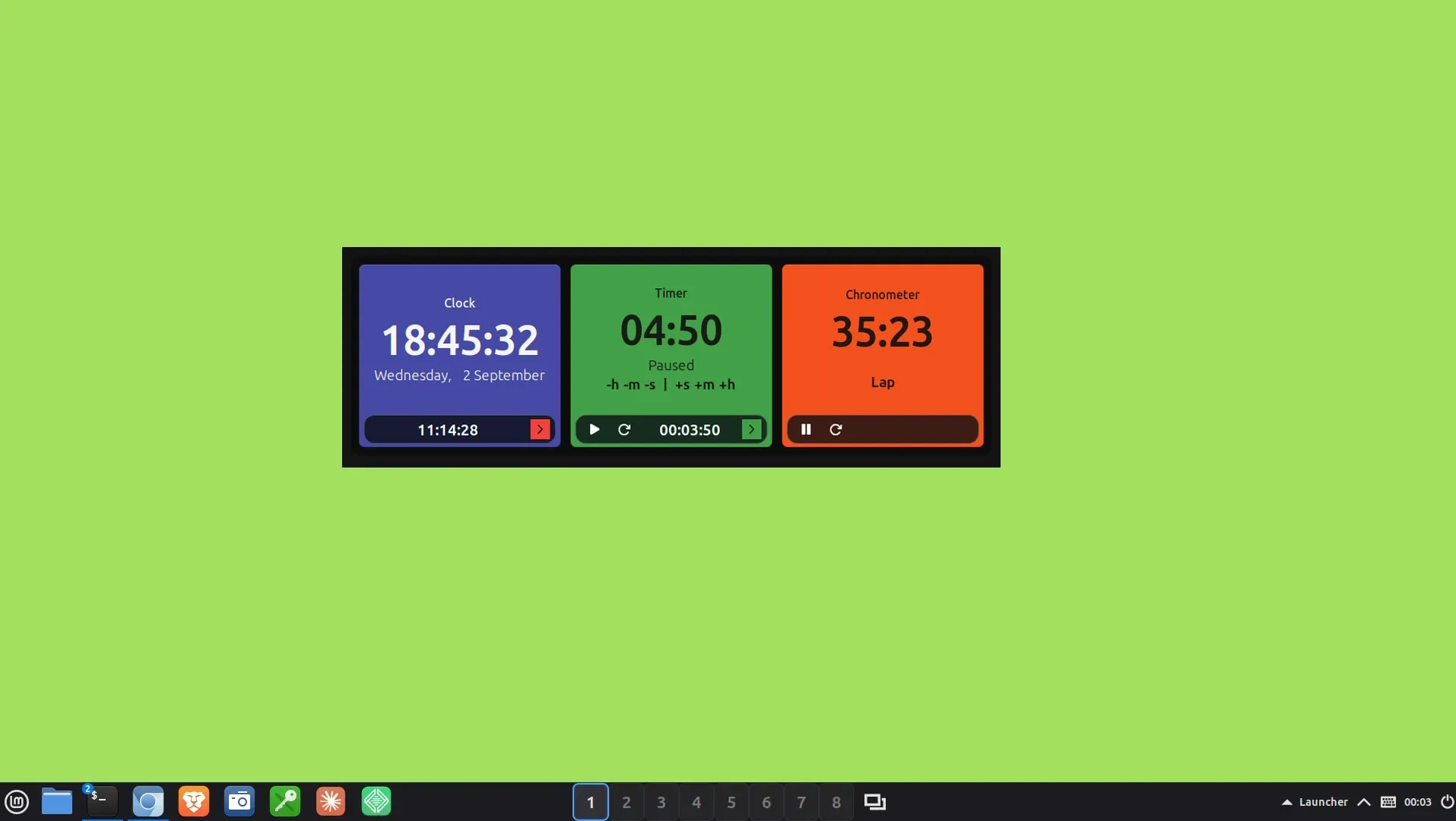
Task: Switch to workspace 8
Action: coord(836,802)
